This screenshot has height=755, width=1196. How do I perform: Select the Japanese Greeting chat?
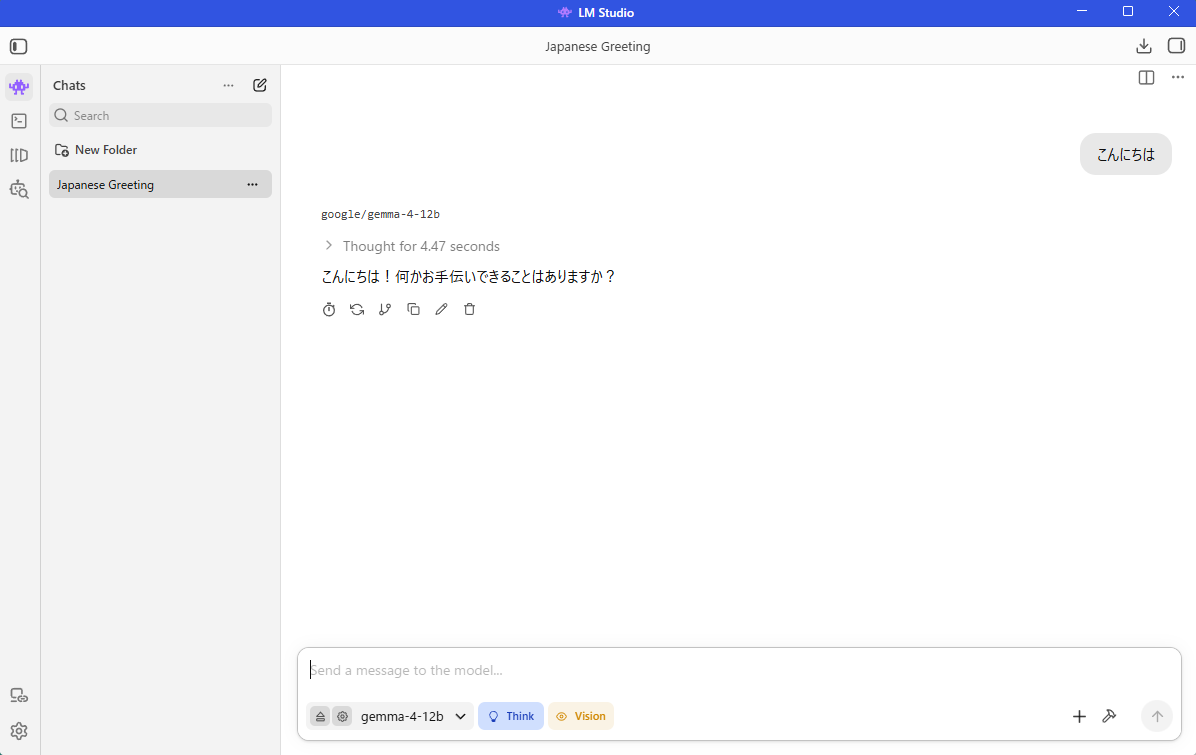coord(160,185)
